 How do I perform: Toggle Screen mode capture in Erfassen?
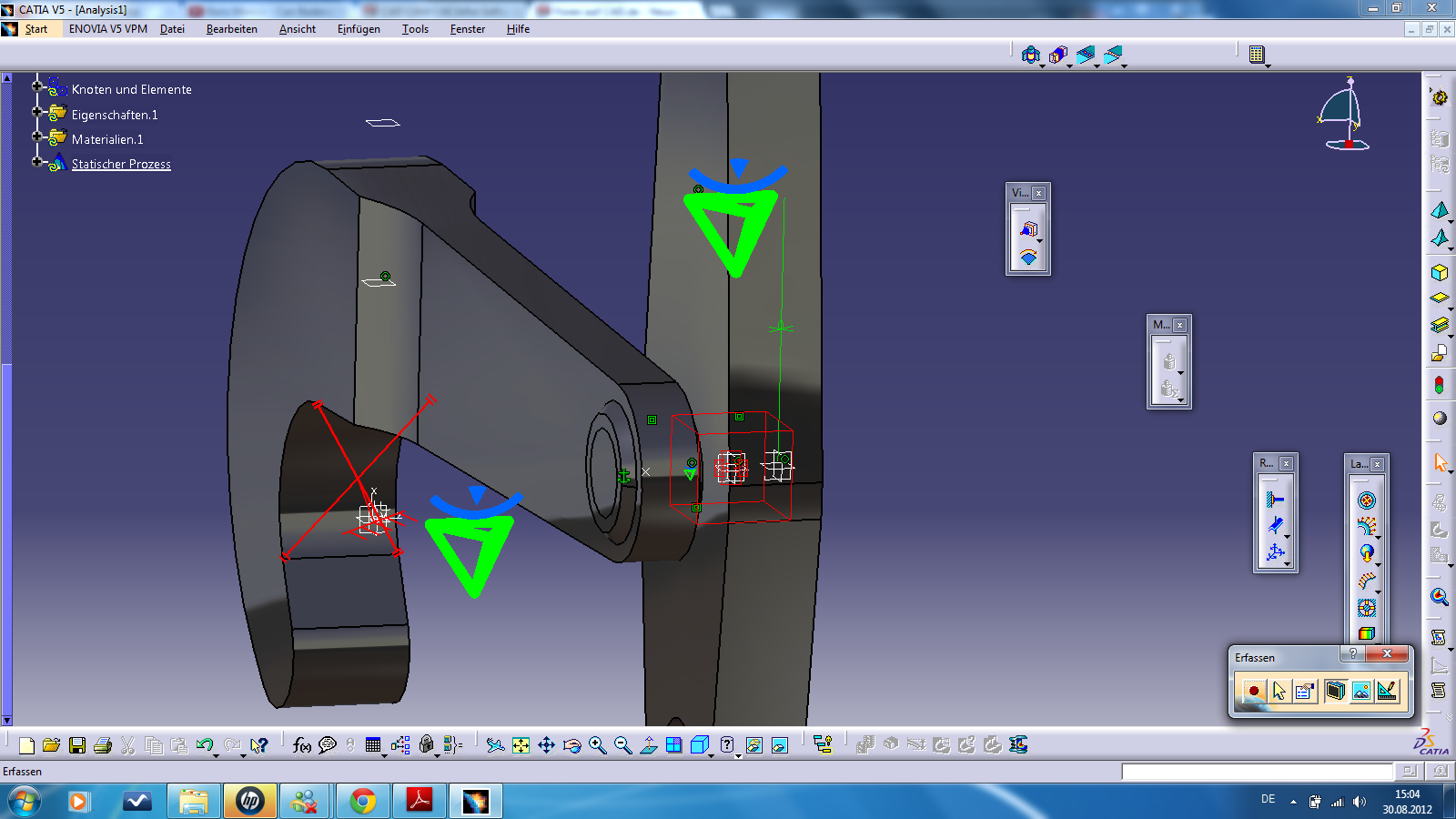[1335, 691]
